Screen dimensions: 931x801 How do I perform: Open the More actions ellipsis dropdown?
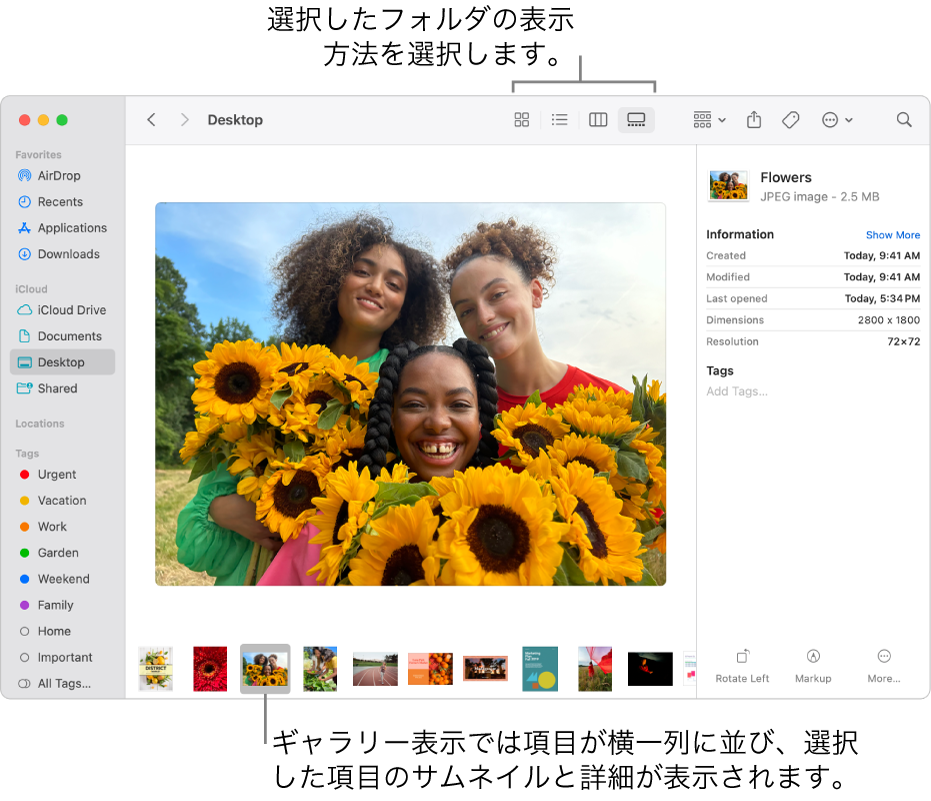[x=837, y=120]
